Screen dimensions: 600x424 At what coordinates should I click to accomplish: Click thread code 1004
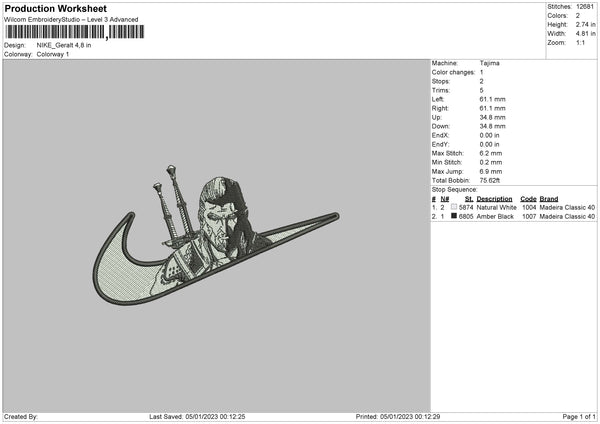(529, 208)
